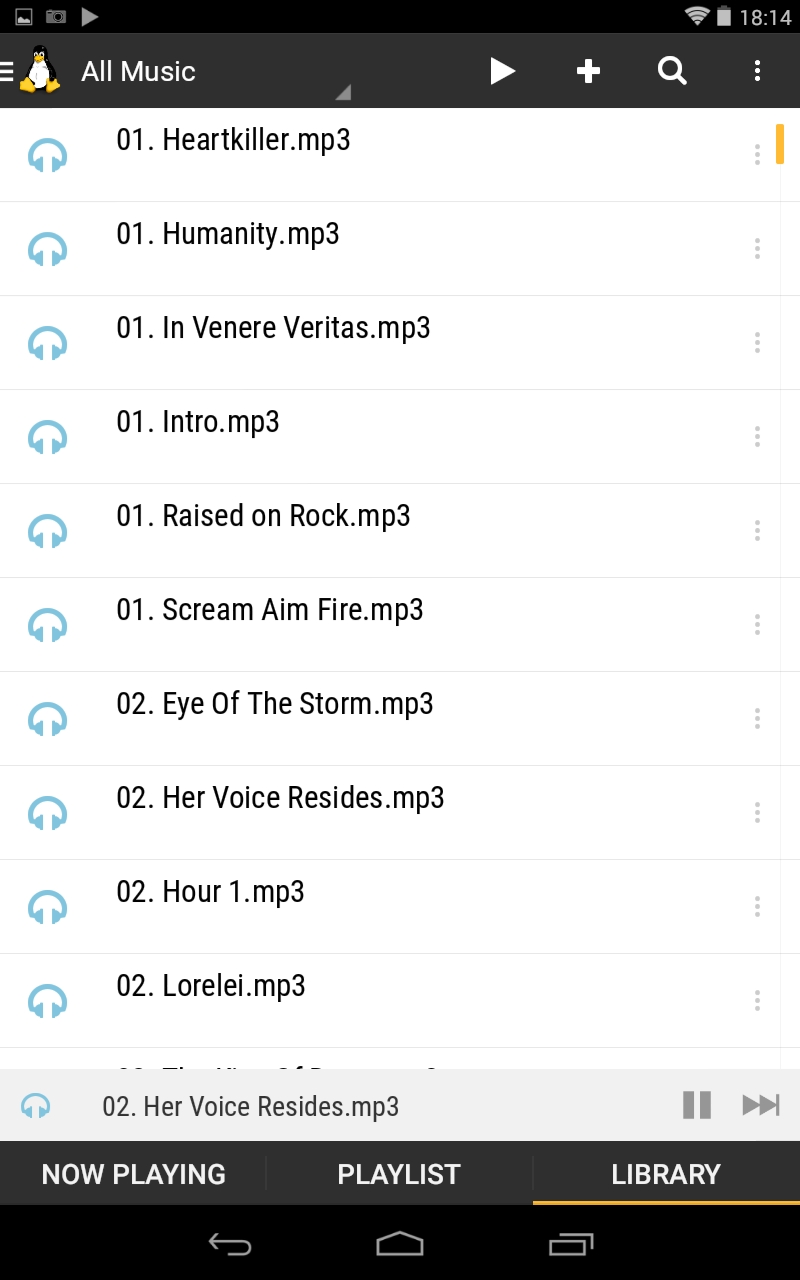800x1280 pixels.
Task: Open options for 01. Humanity.mp3
Action: [757, 248]
